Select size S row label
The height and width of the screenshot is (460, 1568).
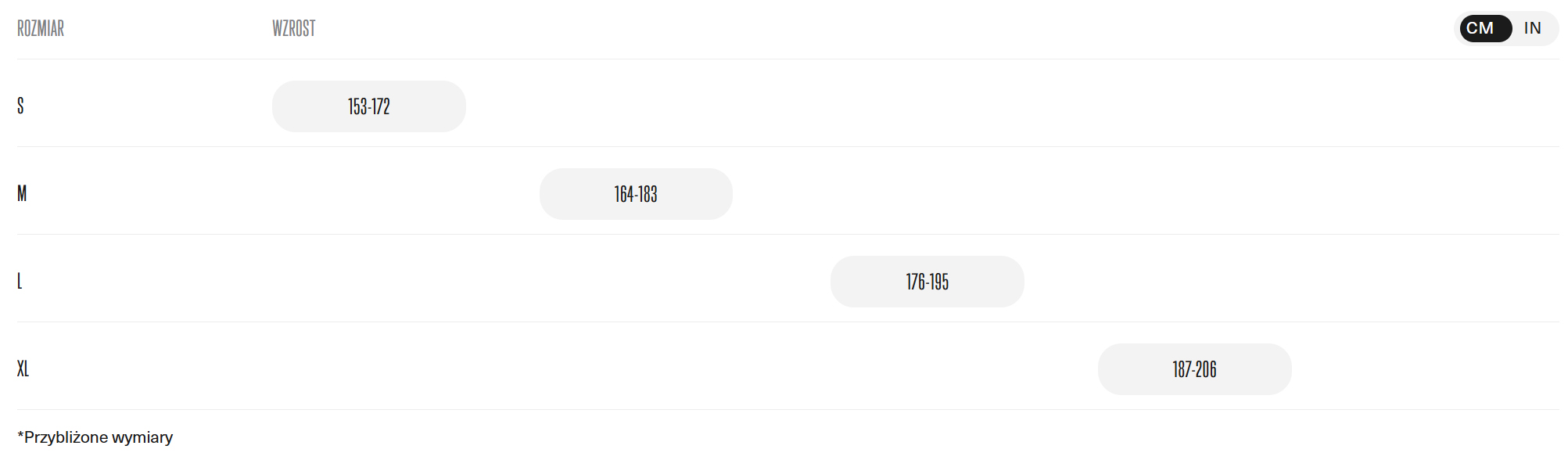(x=21, y=106)
